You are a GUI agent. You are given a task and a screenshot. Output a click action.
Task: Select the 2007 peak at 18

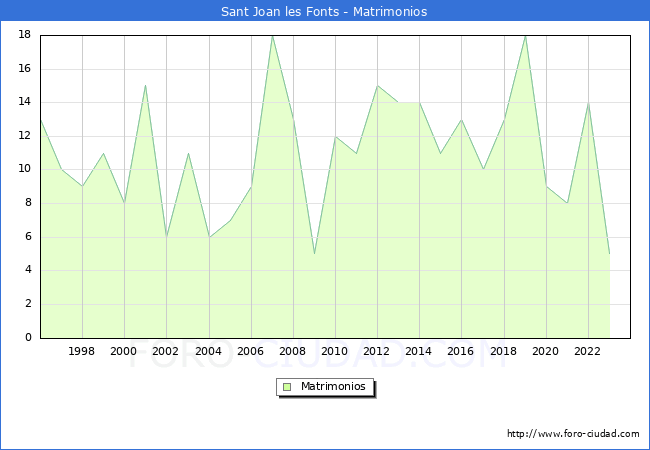(x=272, y=35)
